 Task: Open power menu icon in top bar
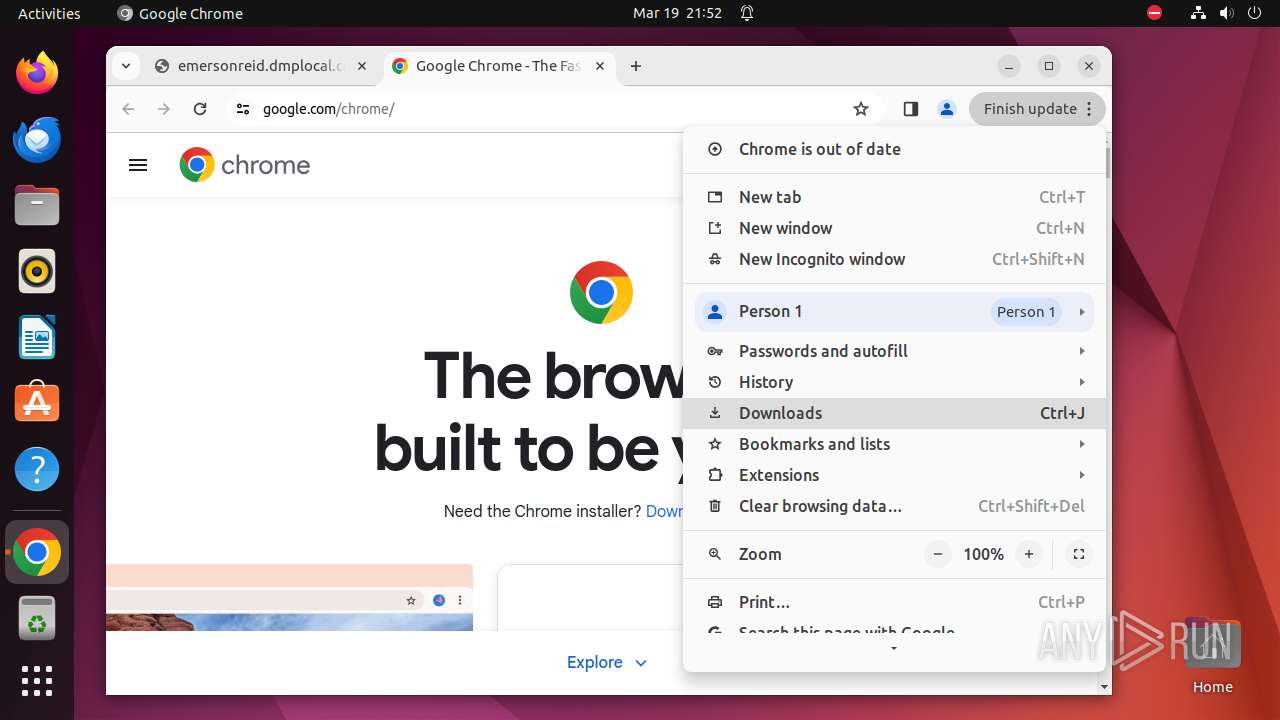pos(1254,13)
